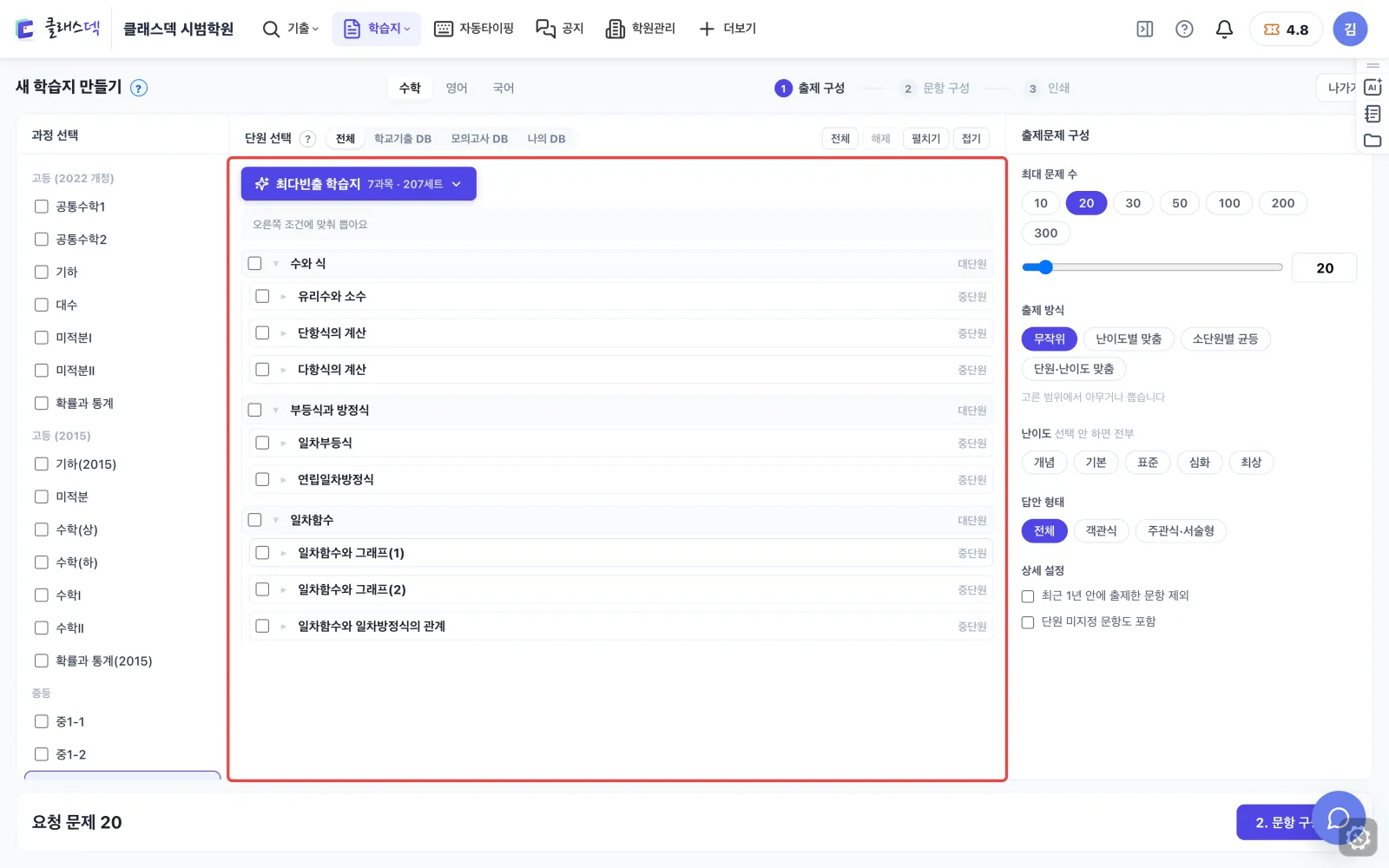1389x868 pixels.
Task: Open the worksheet list side icon
Action: click(x=1373, y=114)
